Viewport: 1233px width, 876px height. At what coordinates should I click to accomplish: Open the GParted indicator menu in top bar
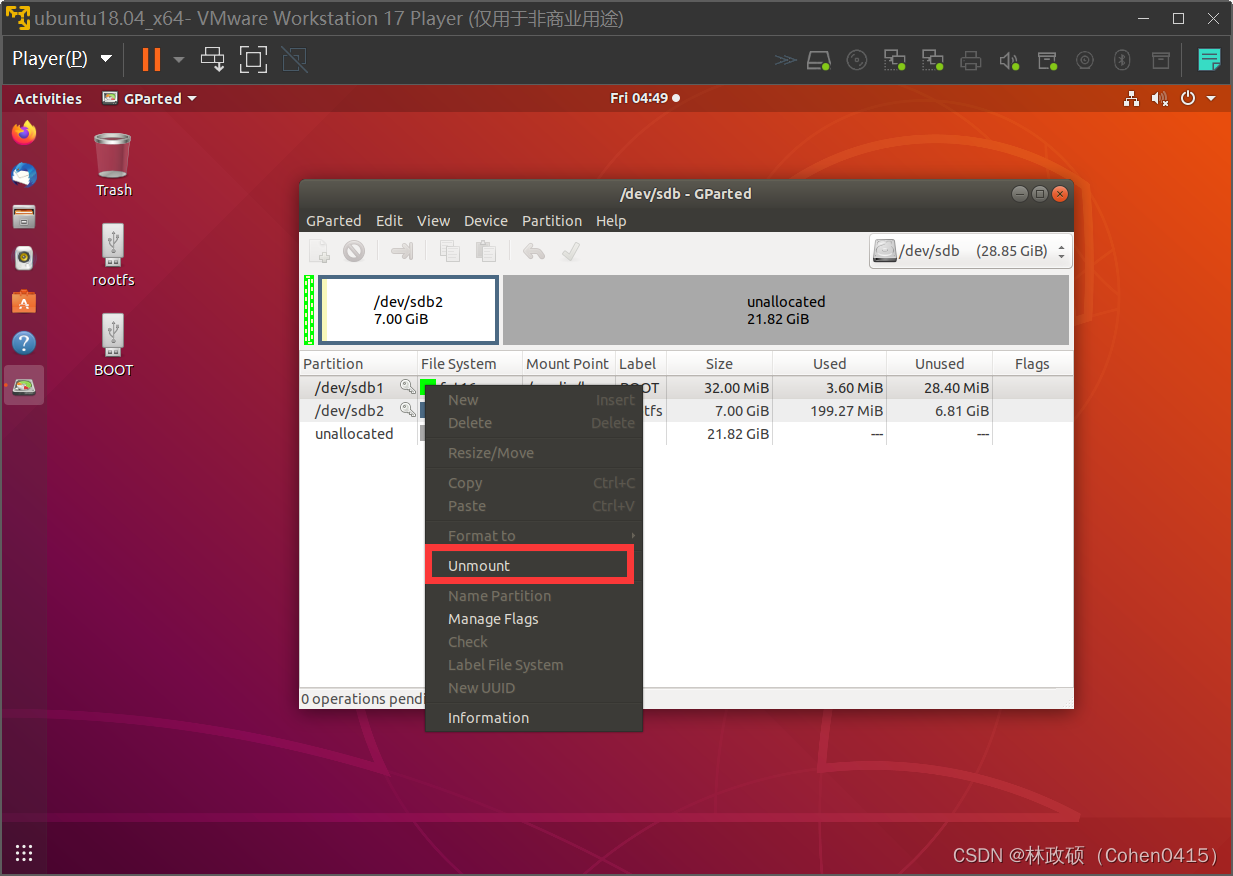coord(148,98)
